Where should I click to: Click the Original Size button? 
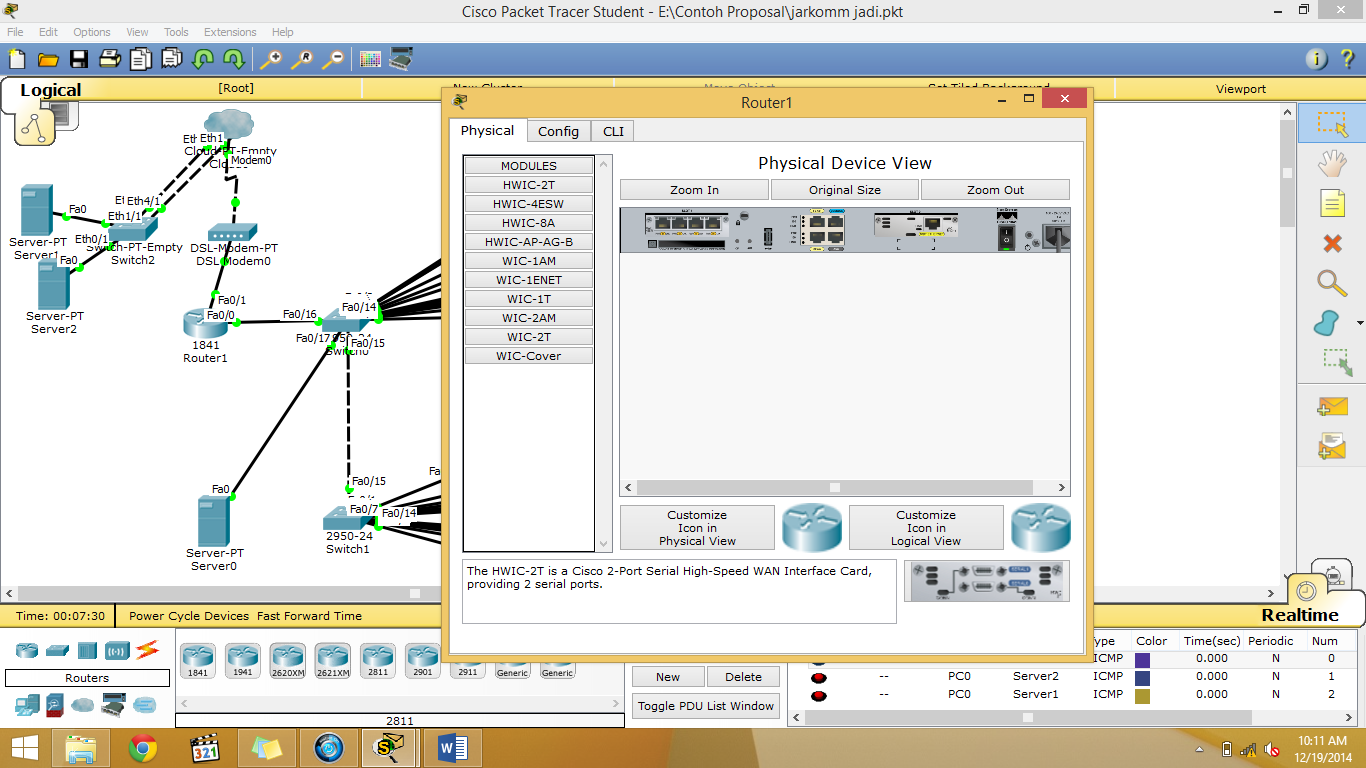click(845, 190)
